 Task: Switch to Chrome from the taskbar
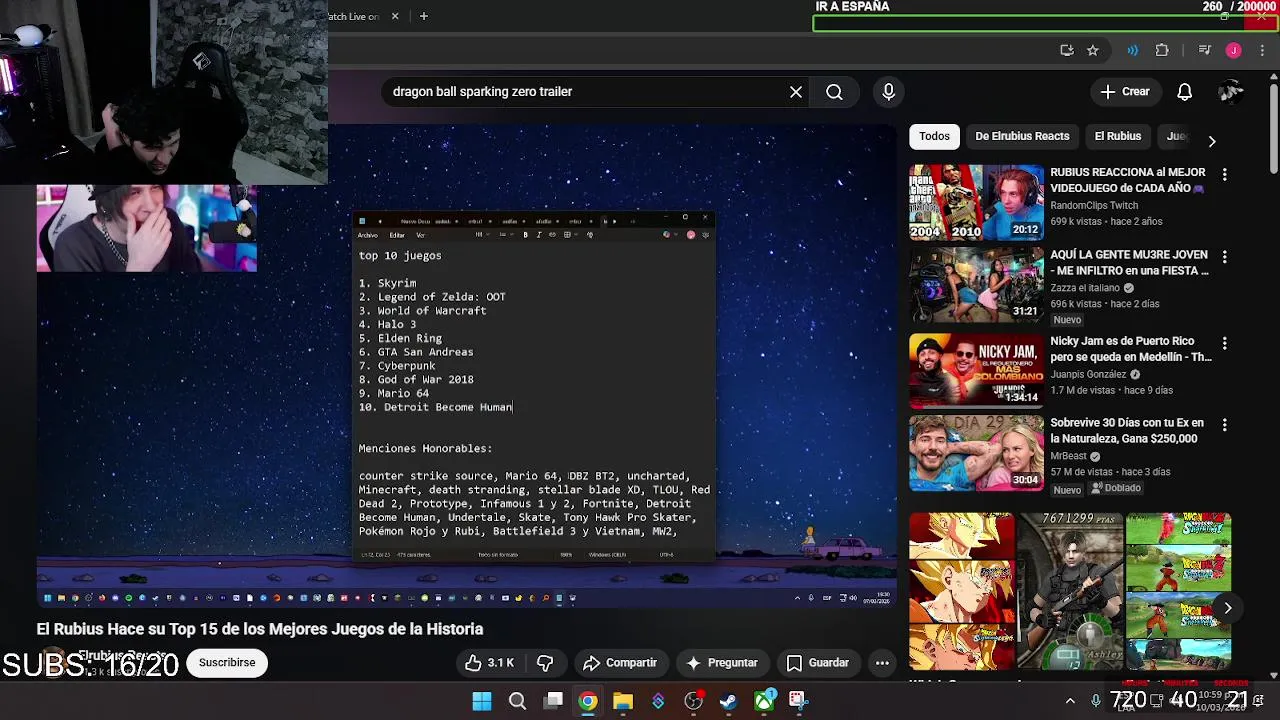click(x=588, y=701)
